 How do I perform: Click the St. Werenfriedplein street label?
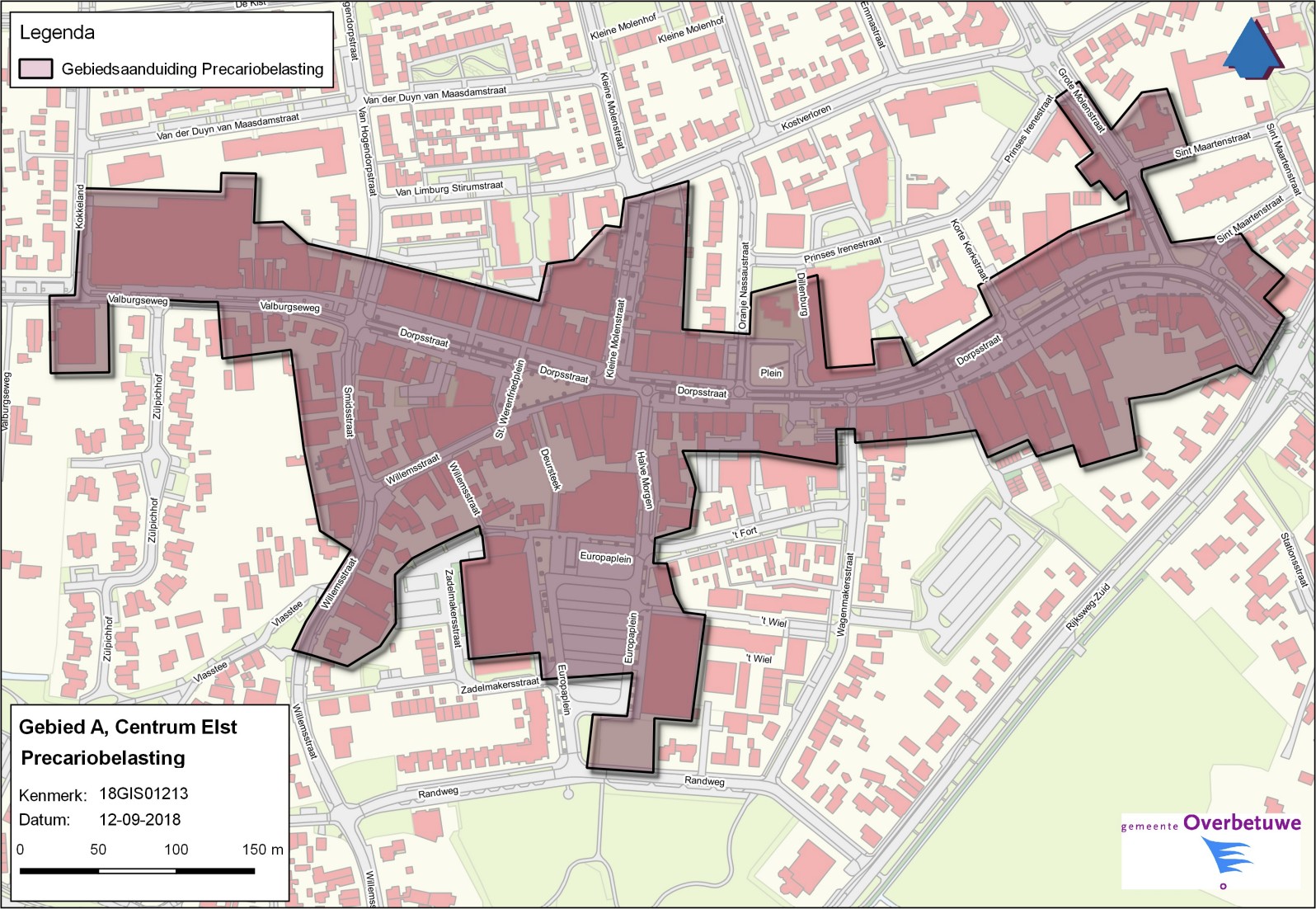[510, 399]
